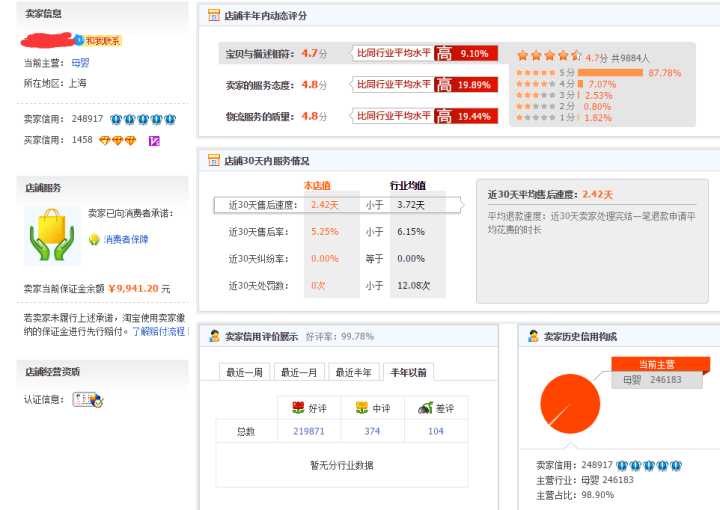The height and width of the screenshot is (510, 720).
Task: Click the 消费者保障 link
Action: coord(126,240)
